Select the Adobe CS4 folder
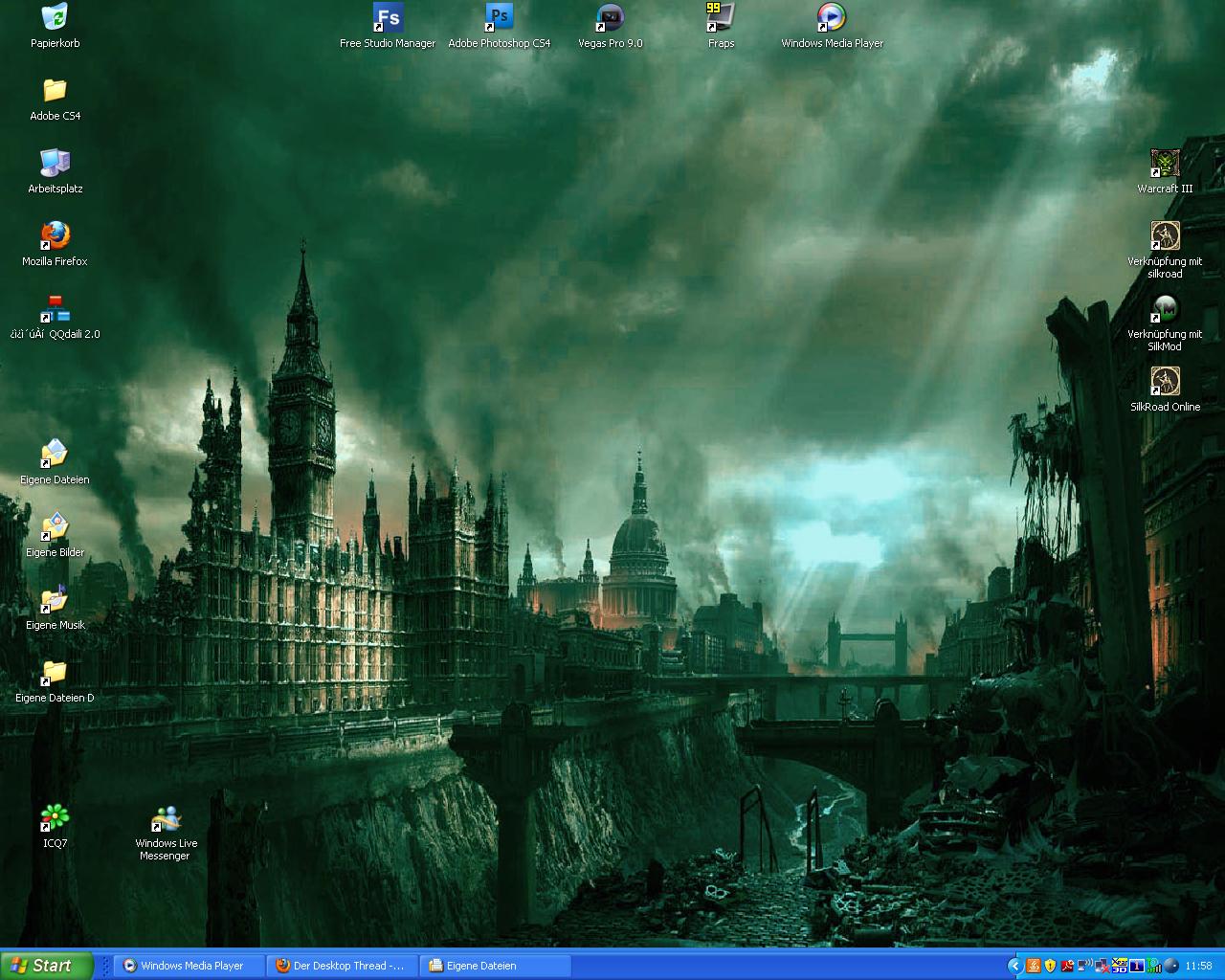Viewport: 1225px width, 980px height. (55, 90)
